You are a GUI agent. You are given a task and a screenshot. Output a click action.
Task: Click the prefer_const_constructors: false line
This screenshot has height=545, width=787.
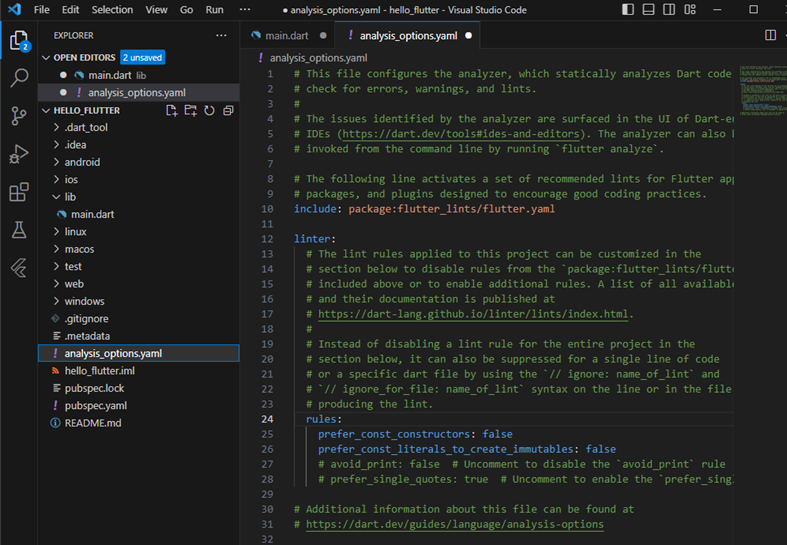[415, 434]
